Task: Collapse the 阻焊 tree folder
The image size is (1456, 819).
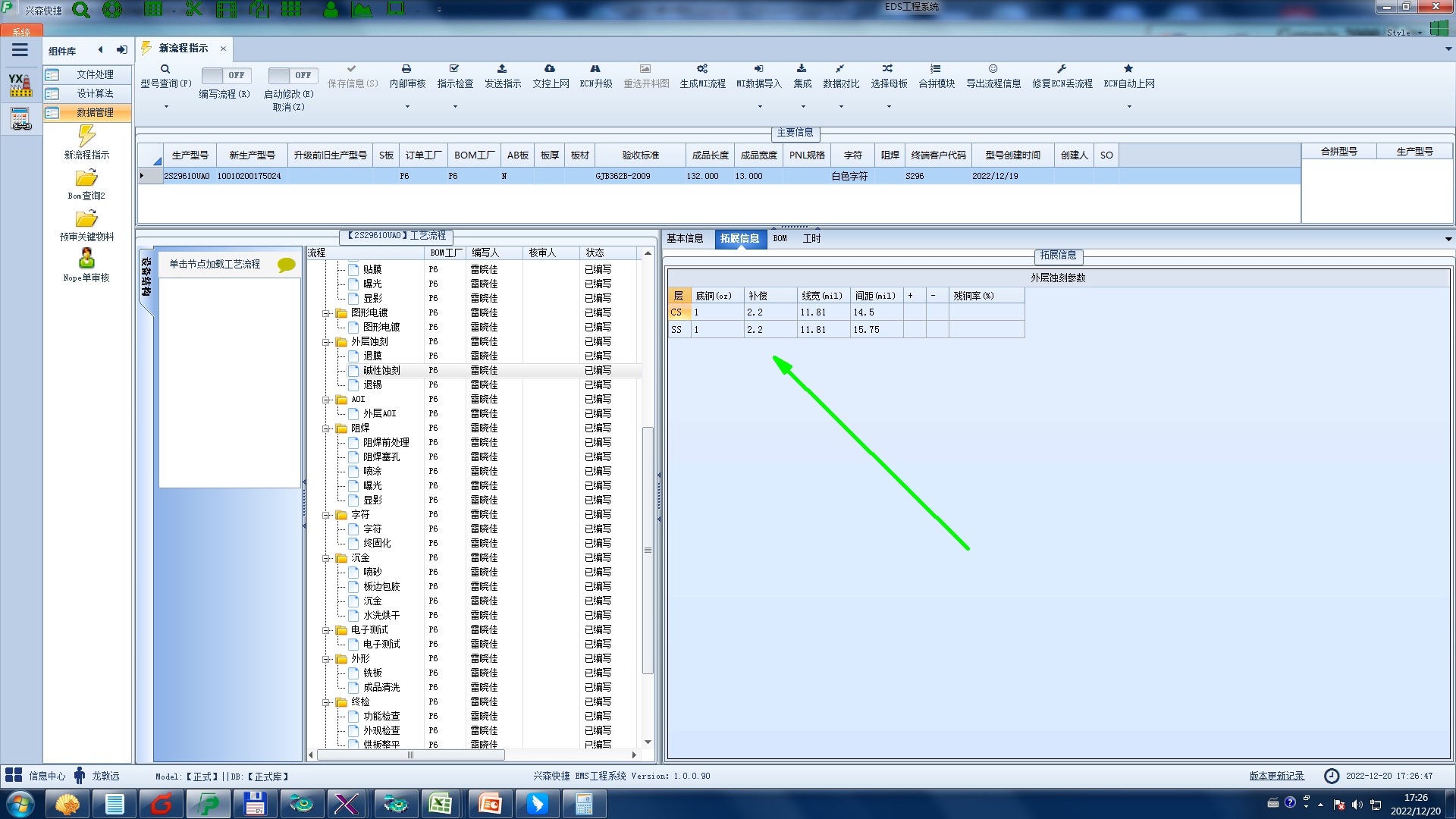Action: pos(326,428)
